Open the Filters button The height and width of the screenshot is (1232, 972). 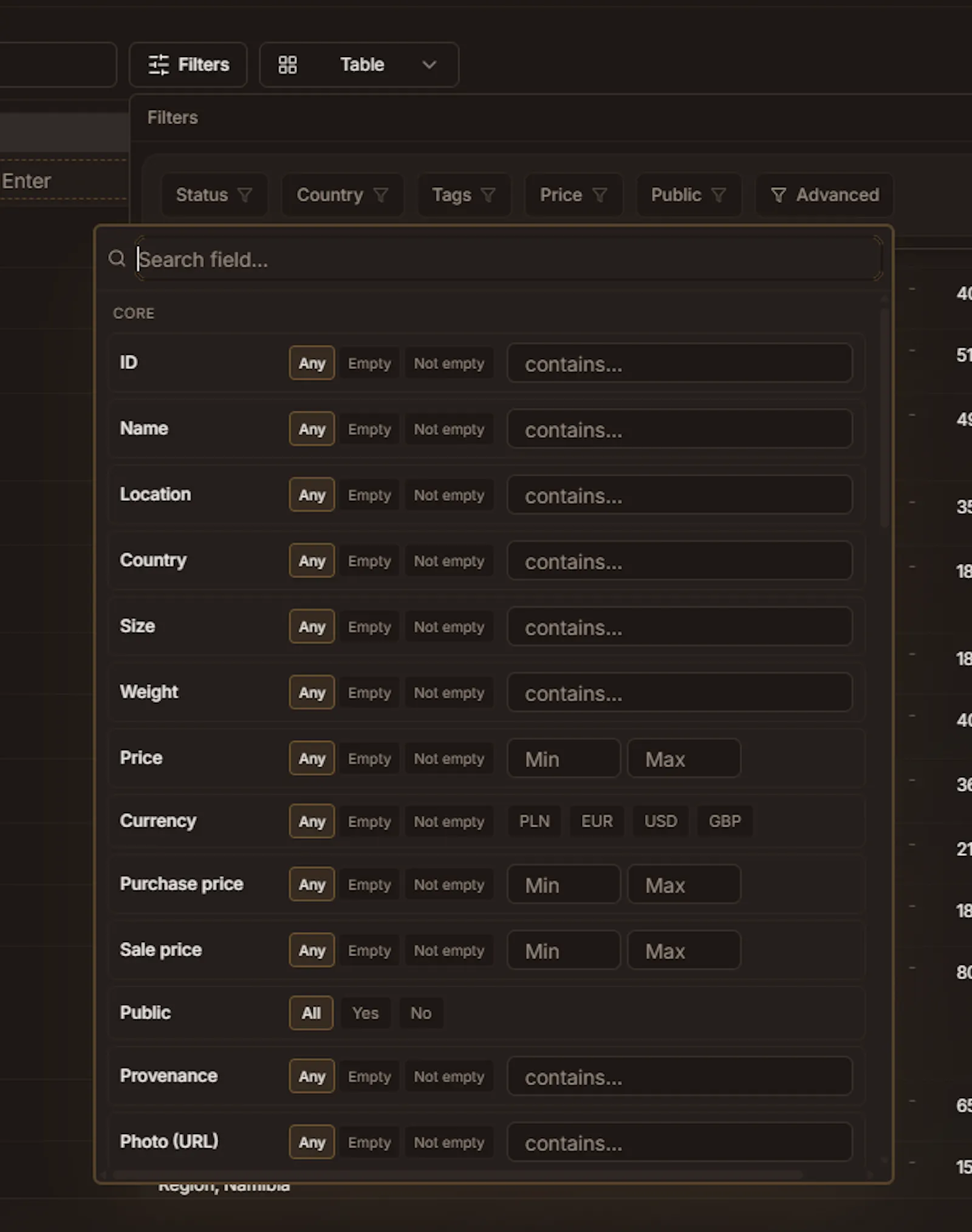point(188,64)
